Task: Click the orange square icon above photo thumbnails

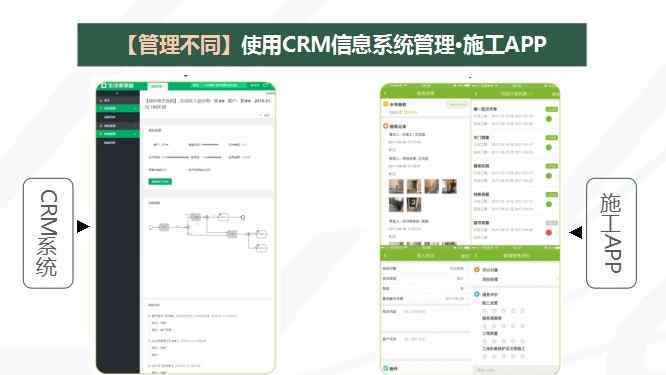Action: 386,126
